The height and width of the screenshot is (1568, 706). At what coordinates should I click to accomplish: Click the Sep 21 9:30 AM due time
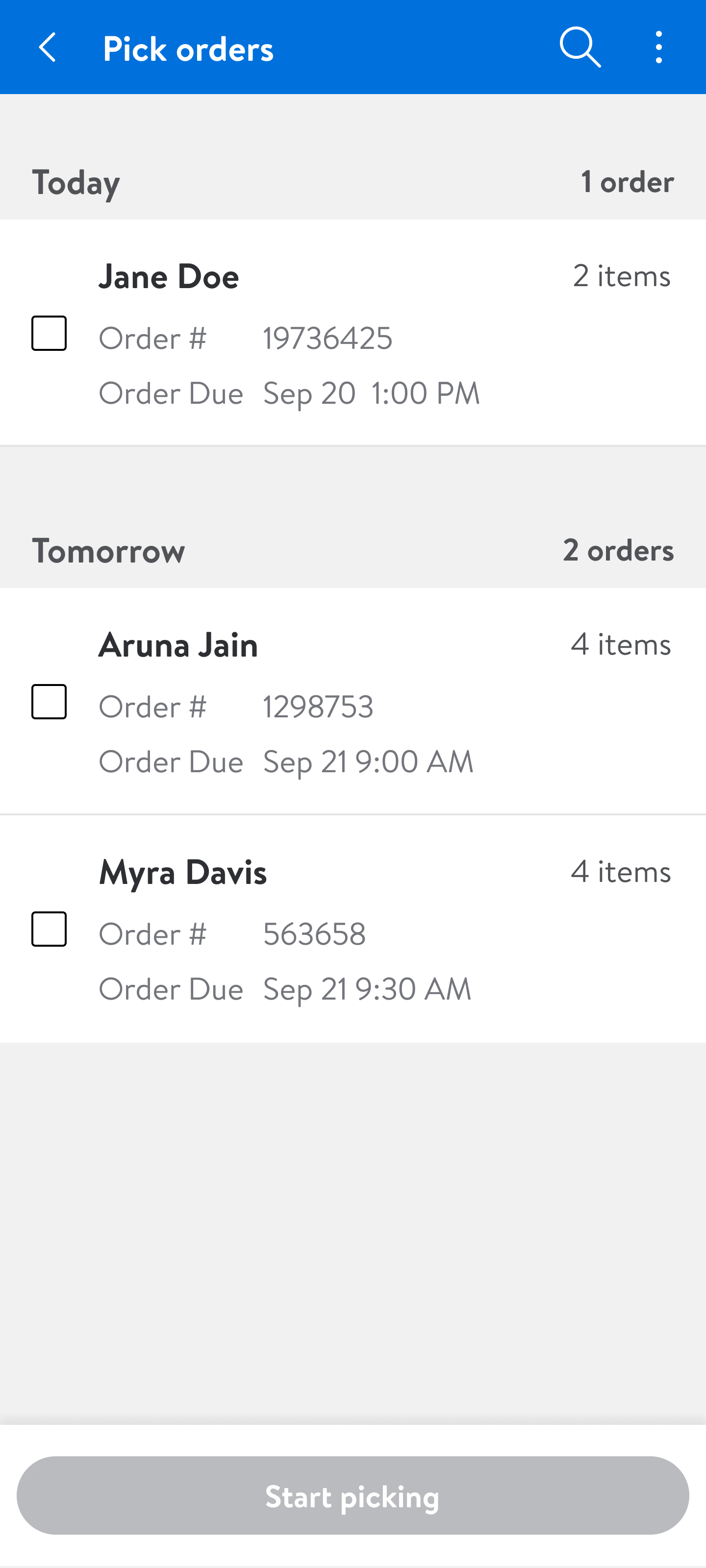pos(367,988)
